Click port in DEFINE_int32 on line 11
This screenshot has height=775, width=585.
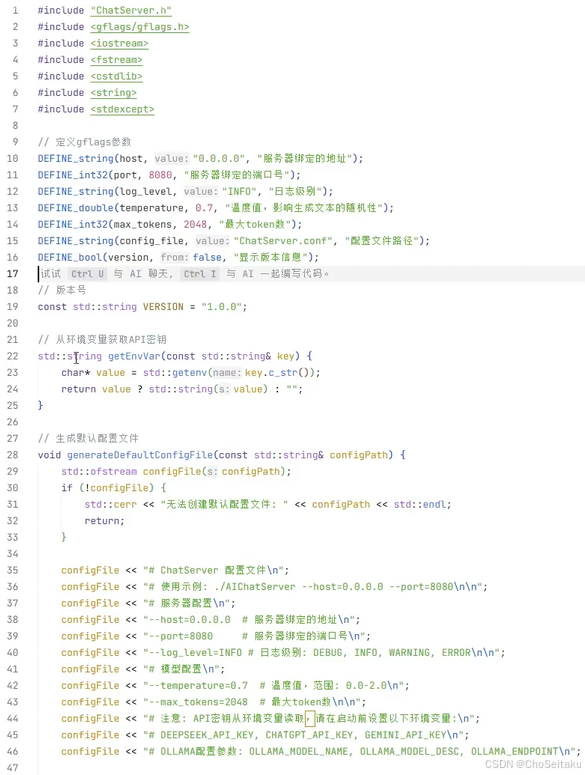[x=125, y=175]
